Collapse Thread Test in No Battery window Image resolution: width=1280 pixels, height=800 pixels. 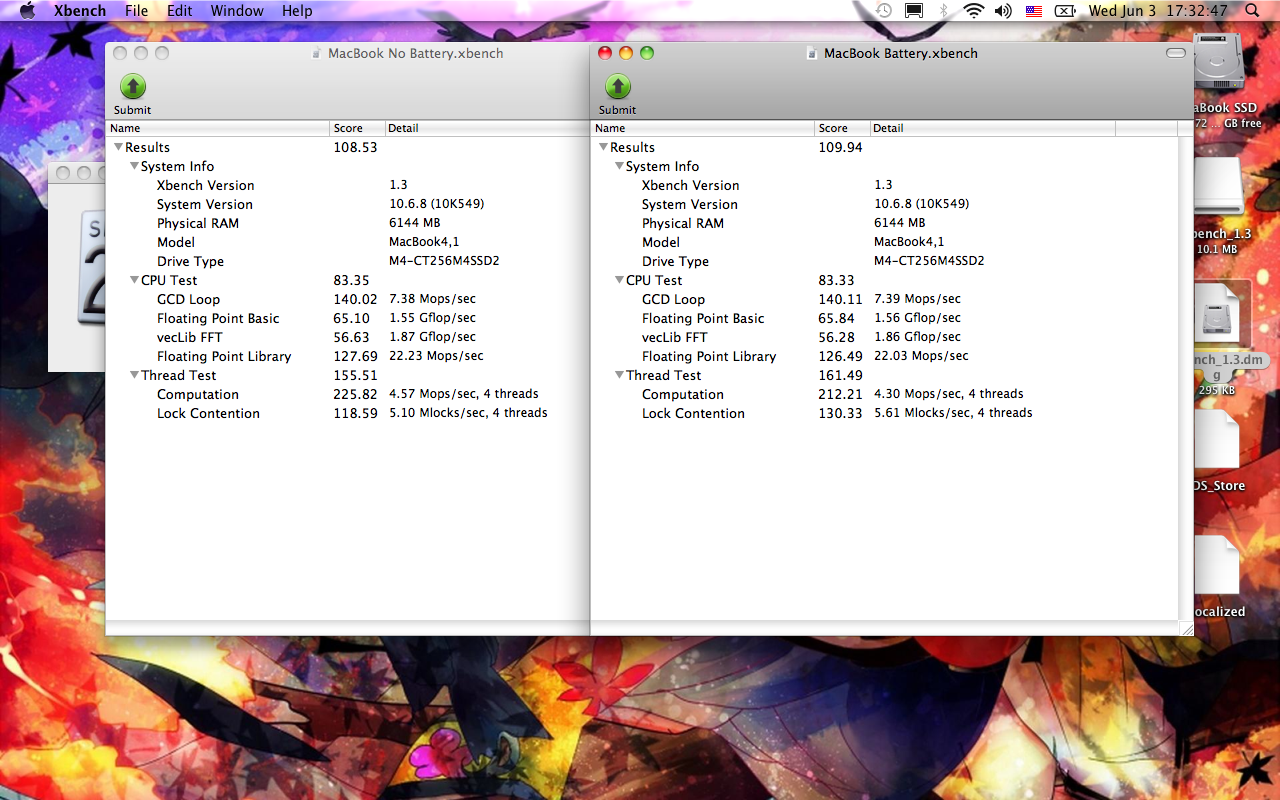(134, 375)
